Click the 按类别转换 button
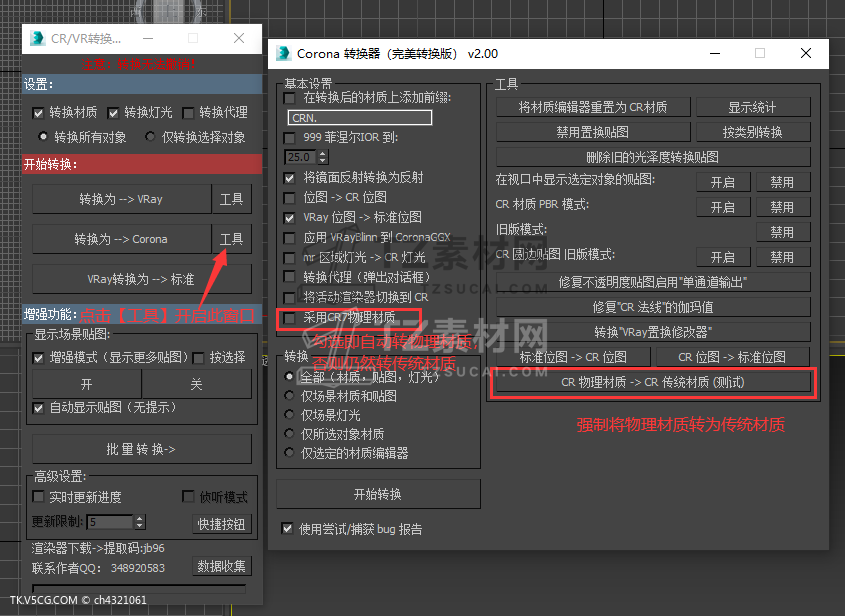This screenshot has width=845, height=616. point(753,132)
